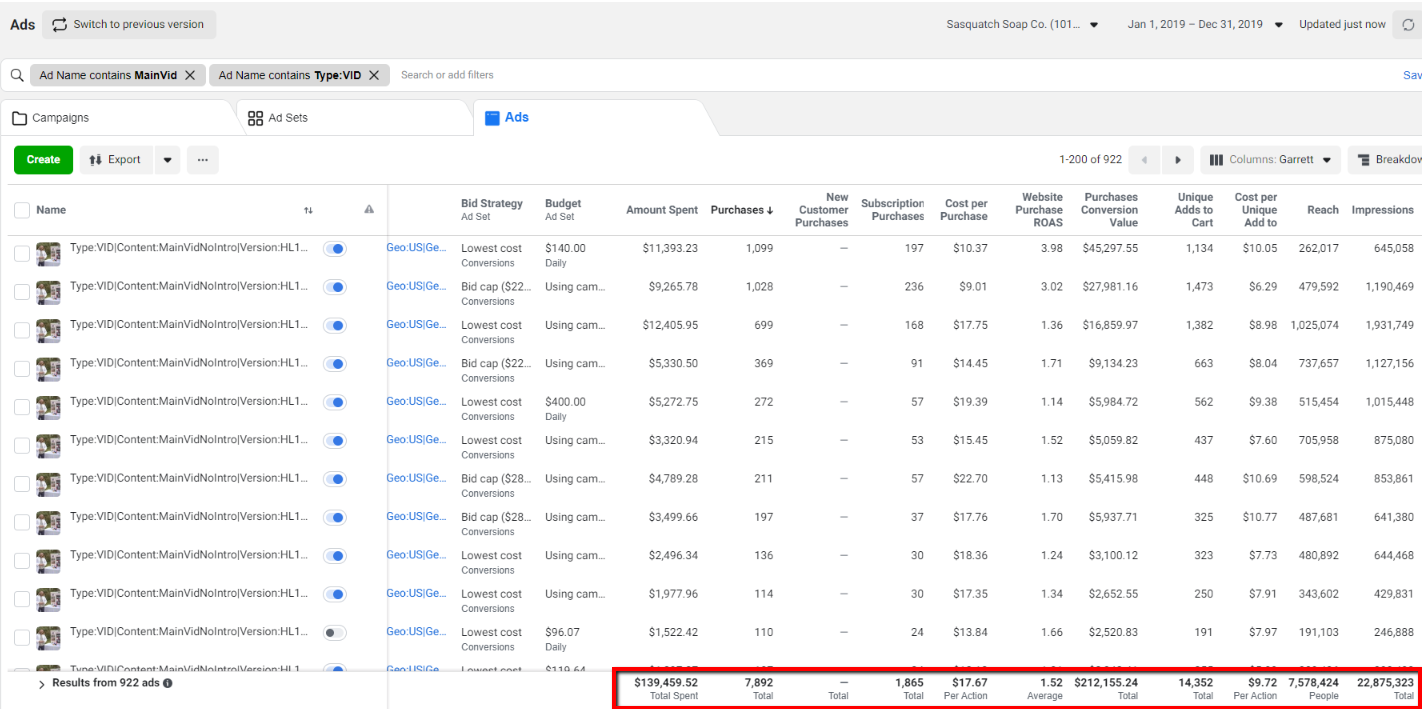Viewport: 1422px width, 709px height.
Task: Expand the Results from 922 ads row
Action: click(x=41, y=684)
